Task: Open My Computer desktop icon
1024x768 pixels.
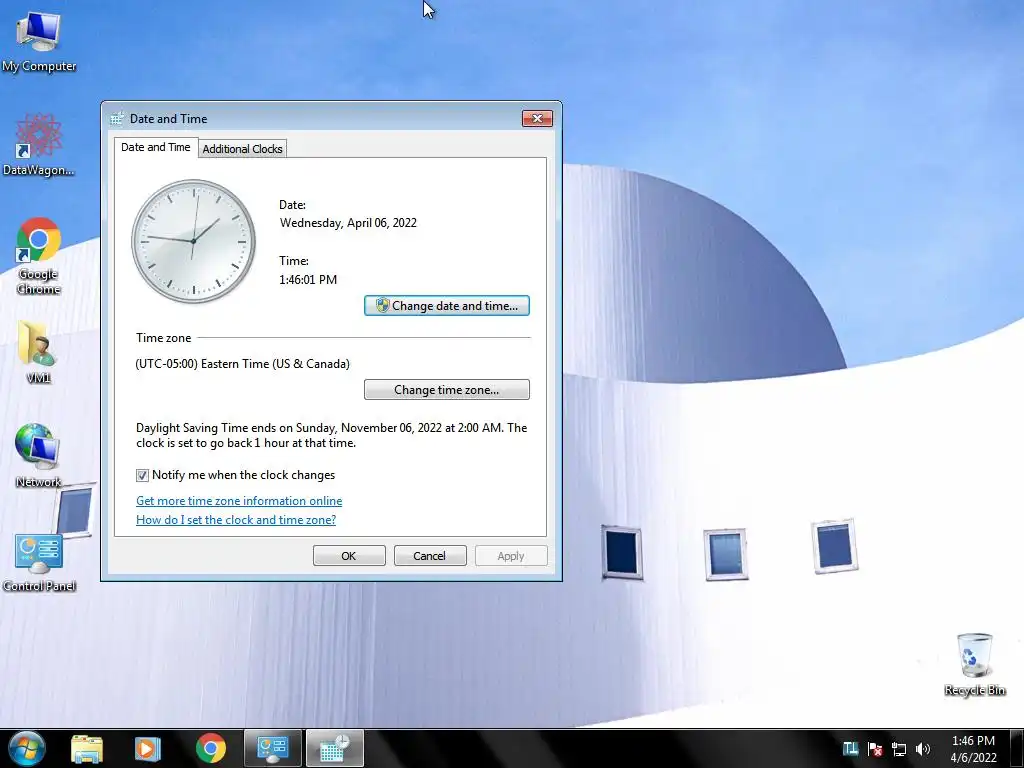Action: pos(39,40)
